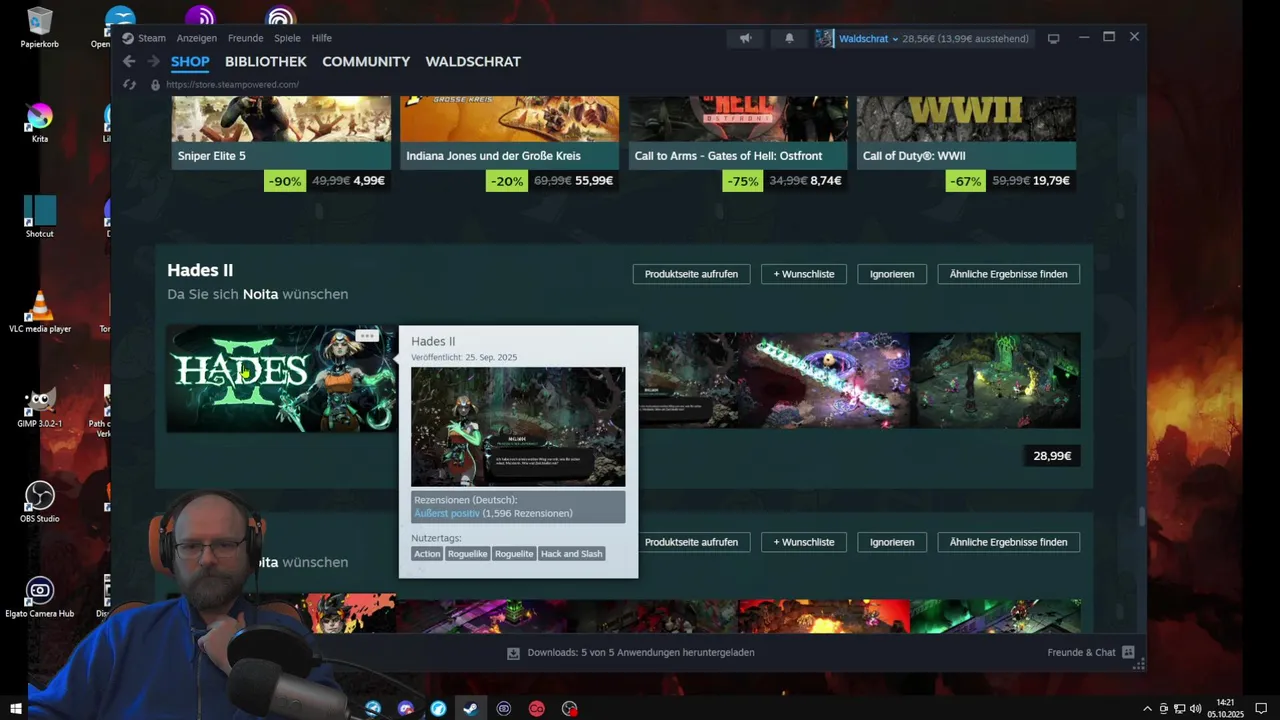Open the Elgato Camera Hub desktop icon
The image size is (1280, 720).
pos(40,597)
